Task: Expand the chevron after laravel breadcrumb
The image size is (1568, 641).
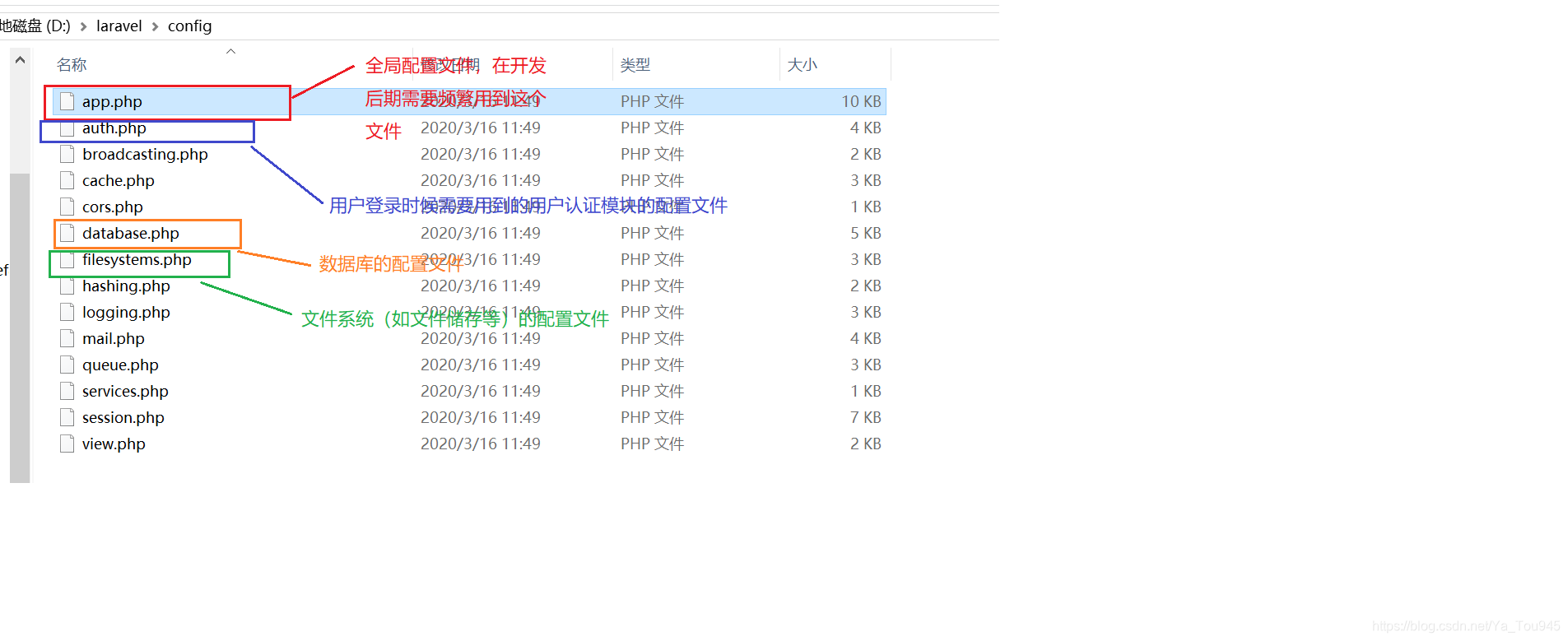Action: 155,26
